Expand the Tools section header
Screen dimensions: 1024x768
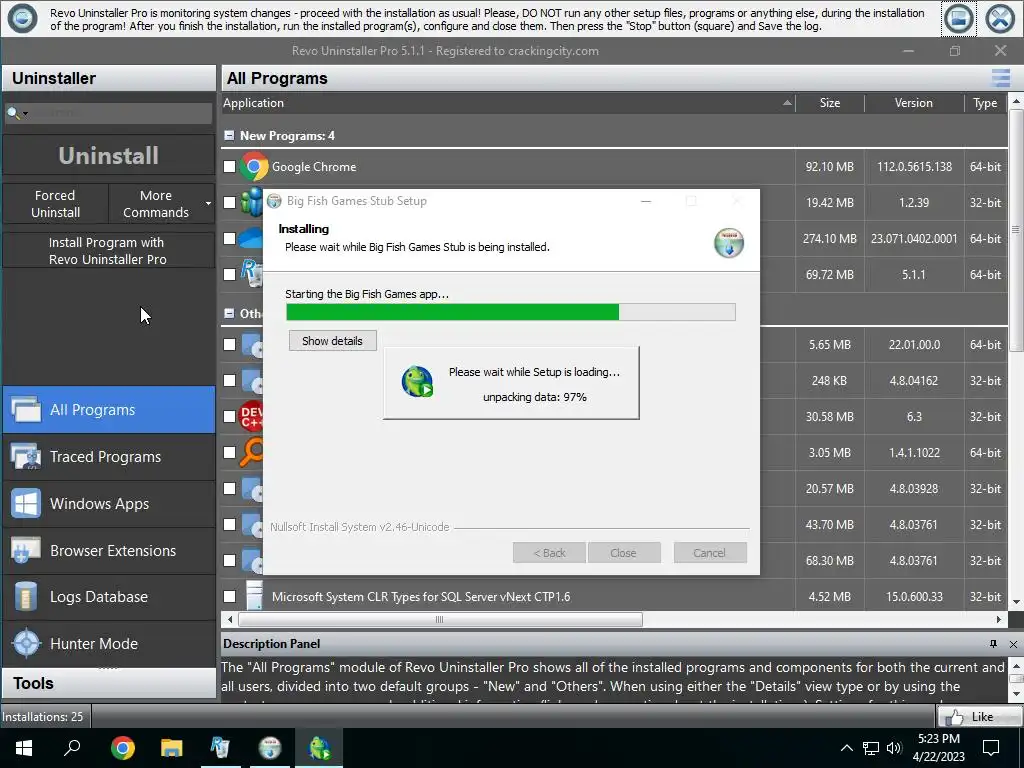pos(108,683)
